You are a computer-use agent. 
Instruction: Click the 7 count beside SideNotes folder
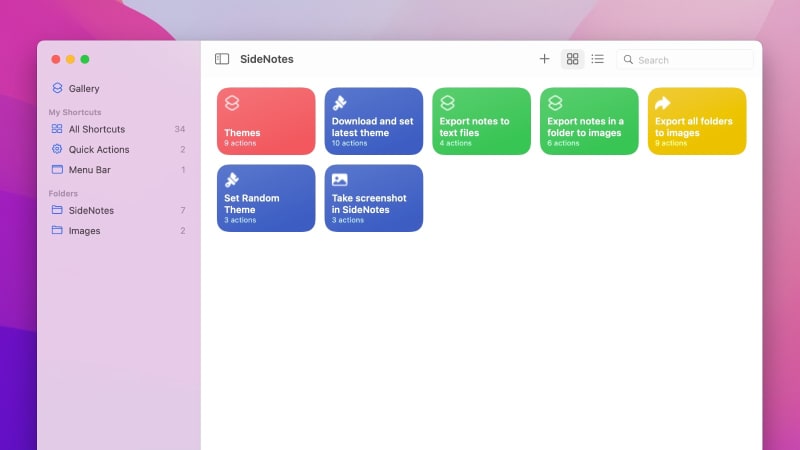(x=183, y=210)
